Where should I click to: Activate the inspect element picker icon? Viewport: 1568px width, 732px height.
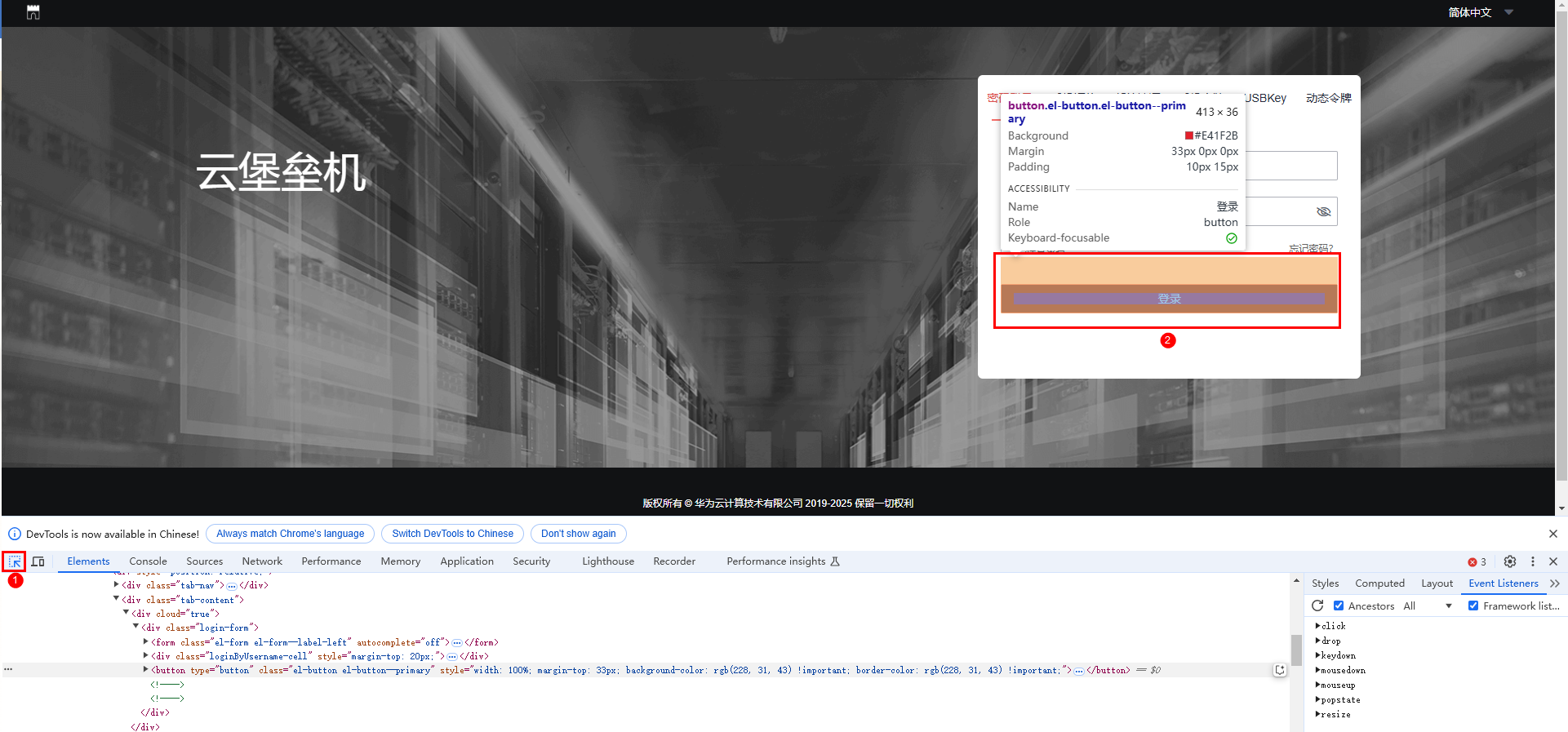point(15,561)
